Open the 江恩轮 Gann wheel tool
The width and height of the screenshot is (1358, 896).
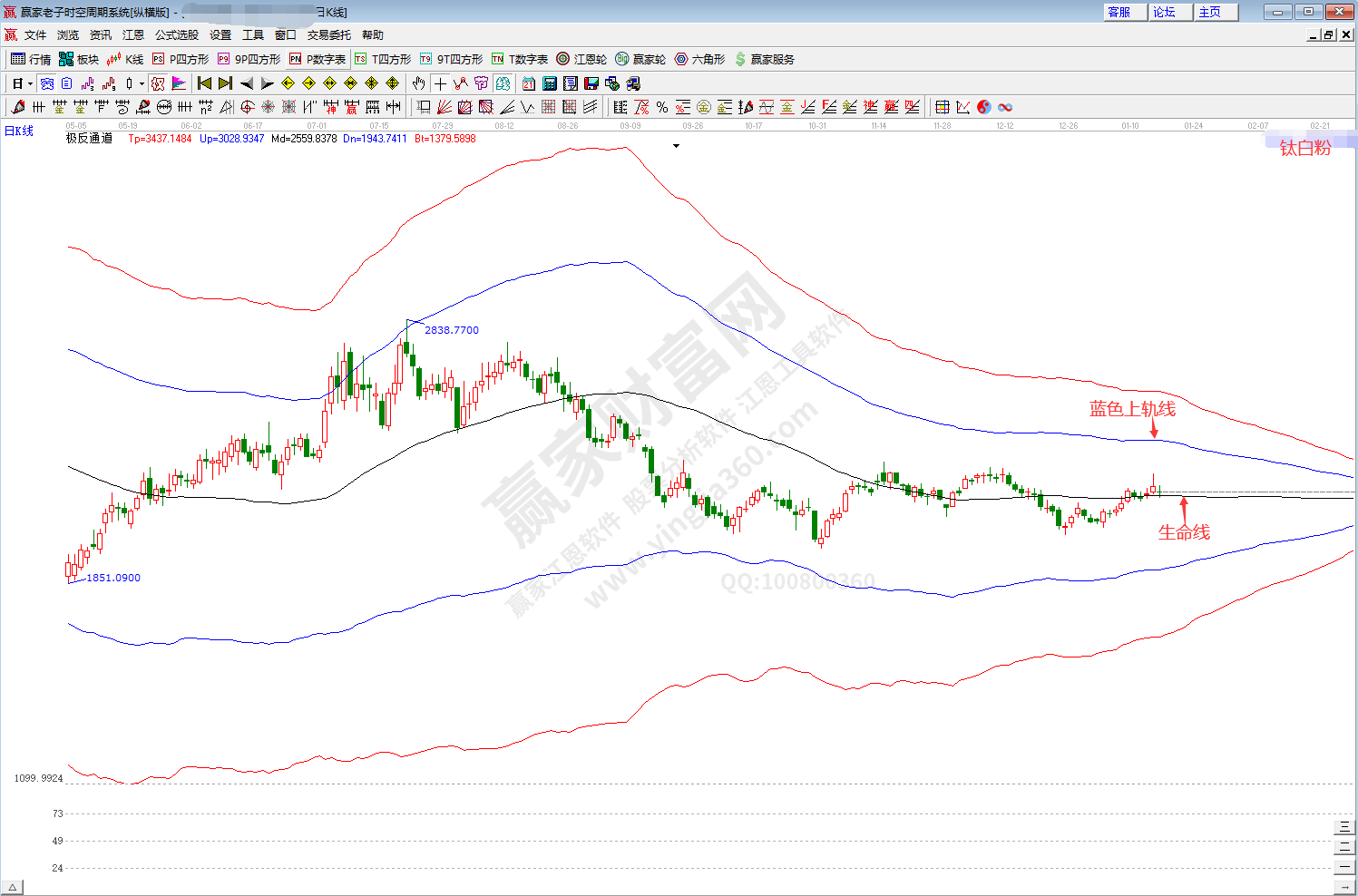(581, 59)
